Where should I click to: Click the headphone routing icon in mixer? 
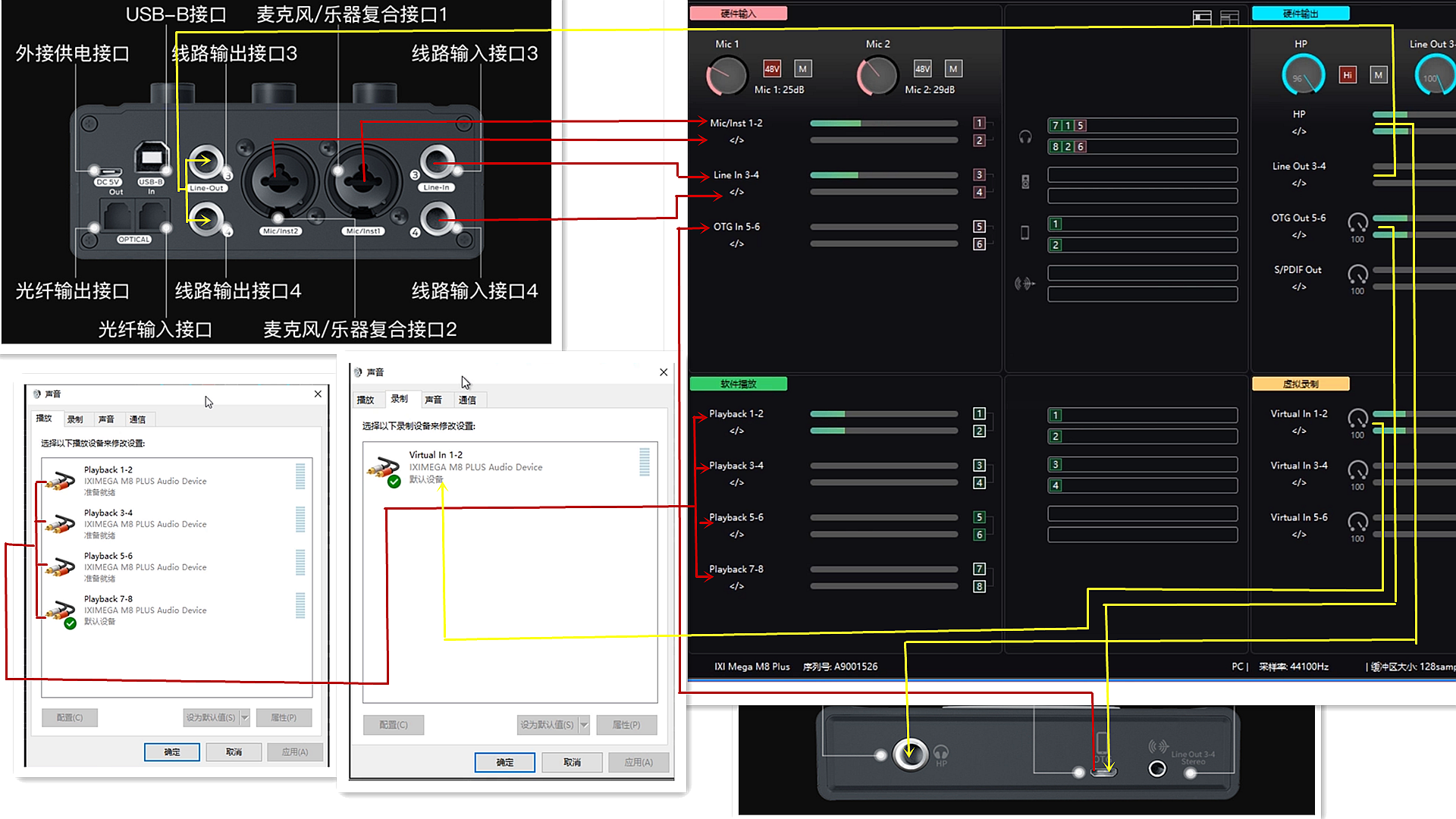(1025, 138)
